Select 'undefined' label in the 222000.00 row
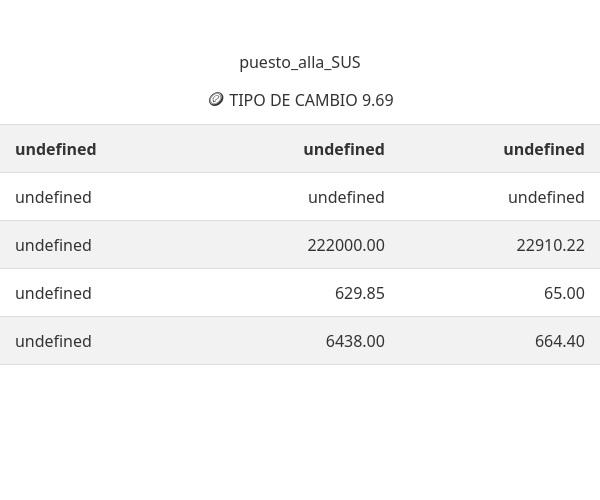 [x=53, y=245]
